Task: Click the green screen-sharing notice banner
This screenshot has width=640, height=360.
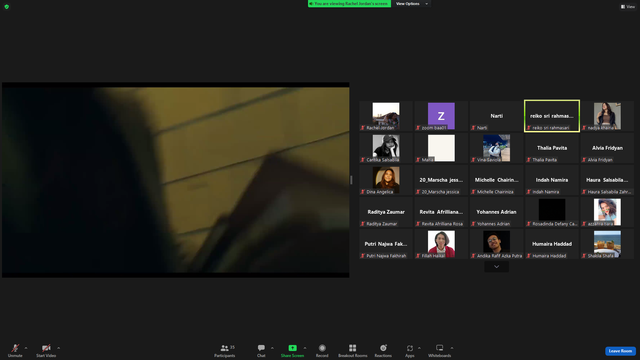Action: [x=349, y=4]
